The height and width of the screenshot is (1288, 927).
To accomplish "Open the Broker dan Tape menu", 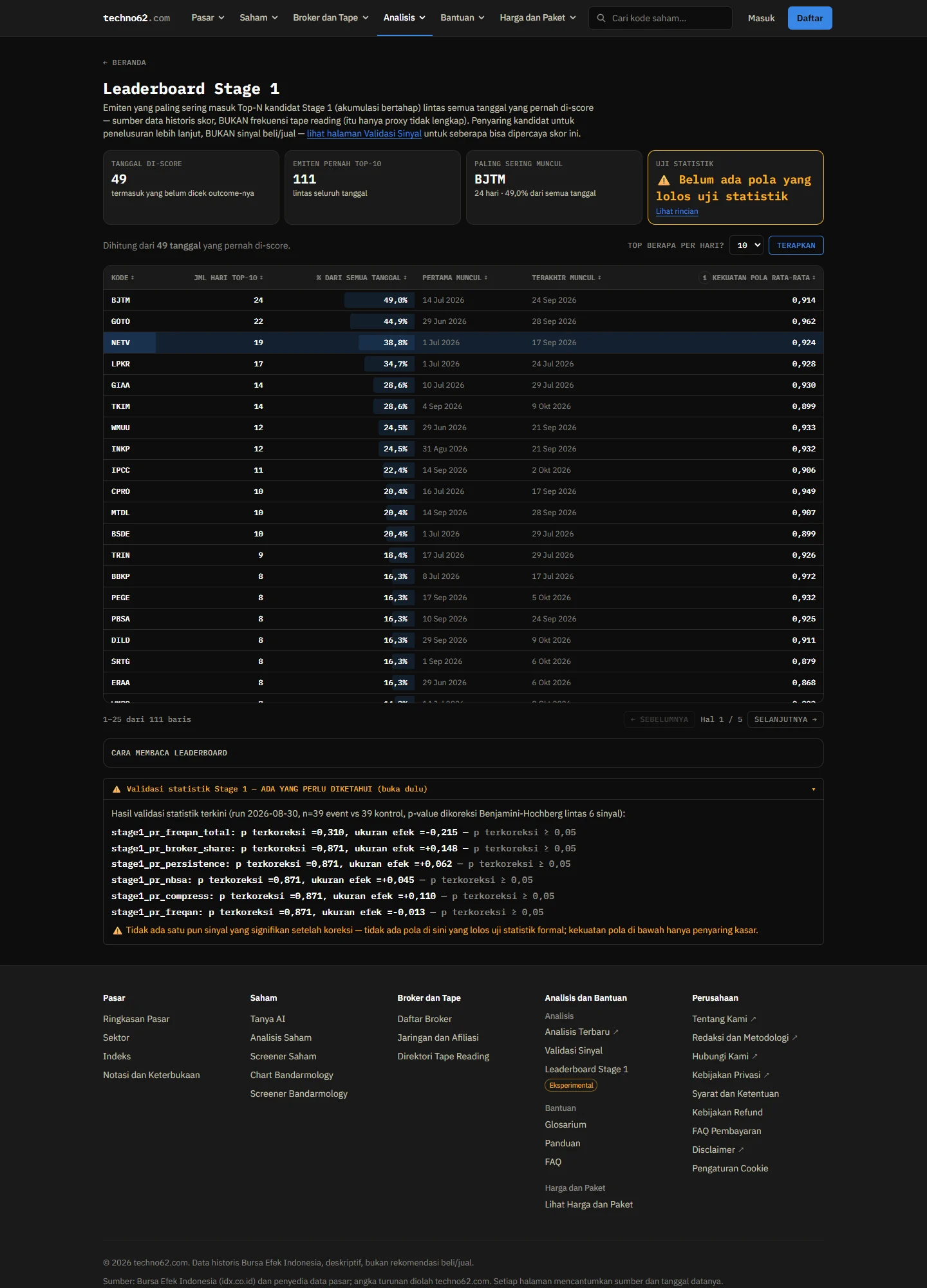I will click(x=330, y=17).
